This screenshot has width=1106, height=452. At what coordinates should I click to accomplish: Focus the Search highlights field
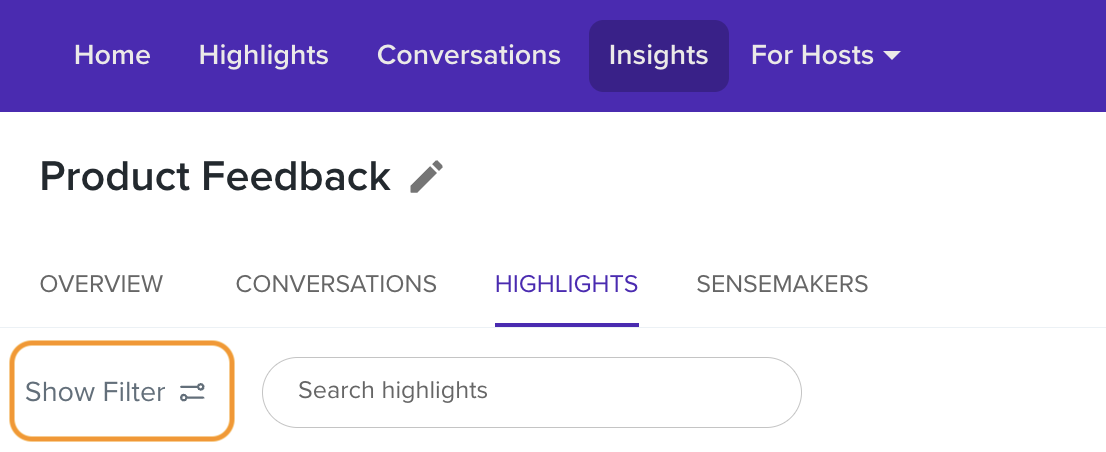pos(531,391)
